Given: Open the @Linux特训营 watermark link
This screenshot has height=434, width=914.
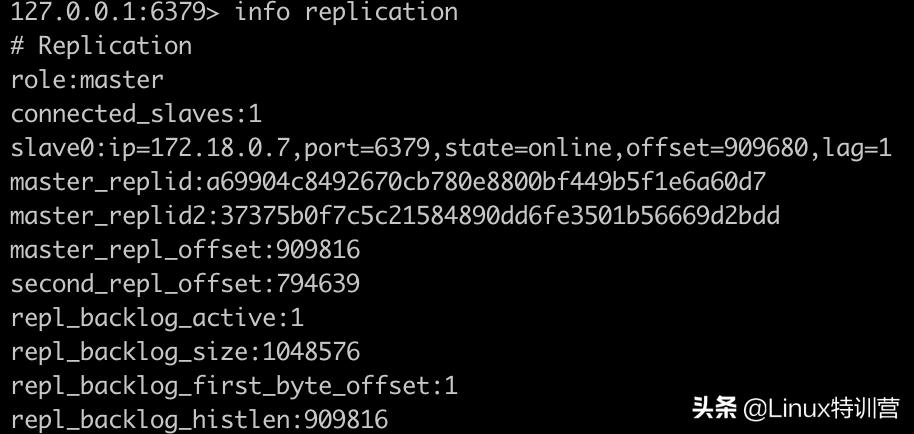Looking at the screenshot, I should pyautogui.click(x=822, y=408).
